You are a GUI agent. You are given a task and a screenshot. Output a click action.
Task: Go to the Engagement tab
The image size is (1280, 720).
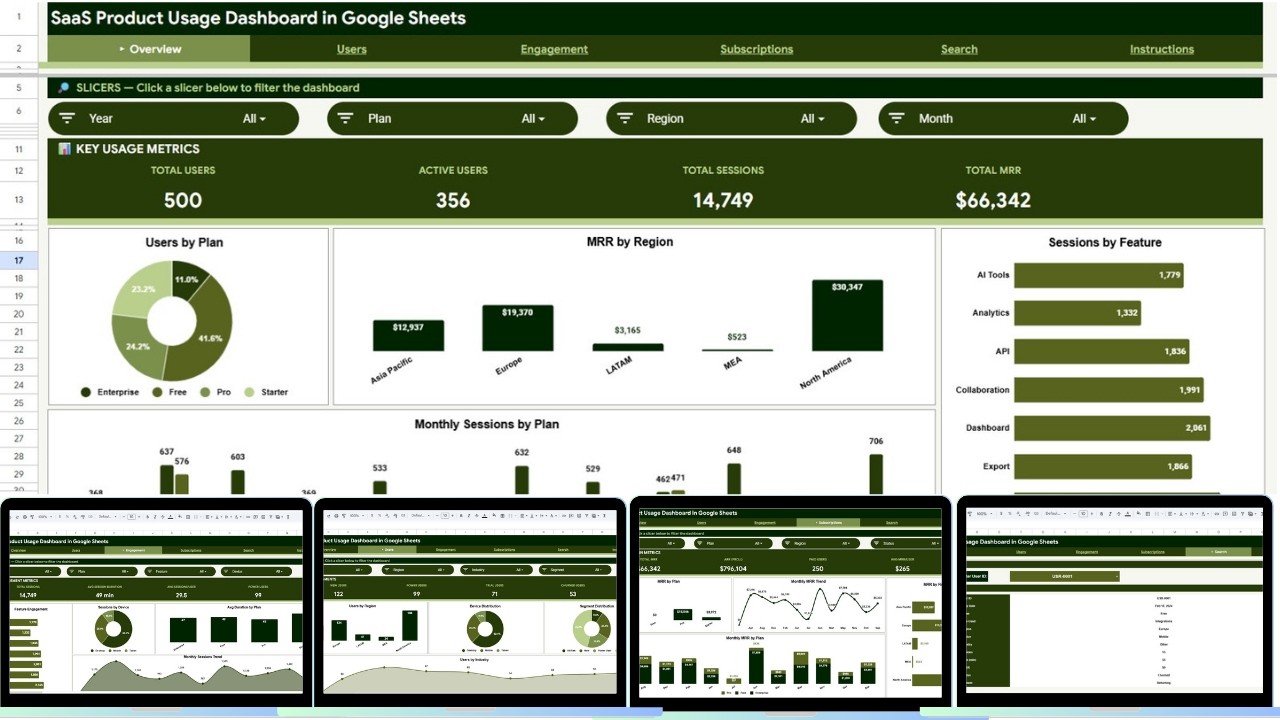pyautogui.click(x=554, y=49)
